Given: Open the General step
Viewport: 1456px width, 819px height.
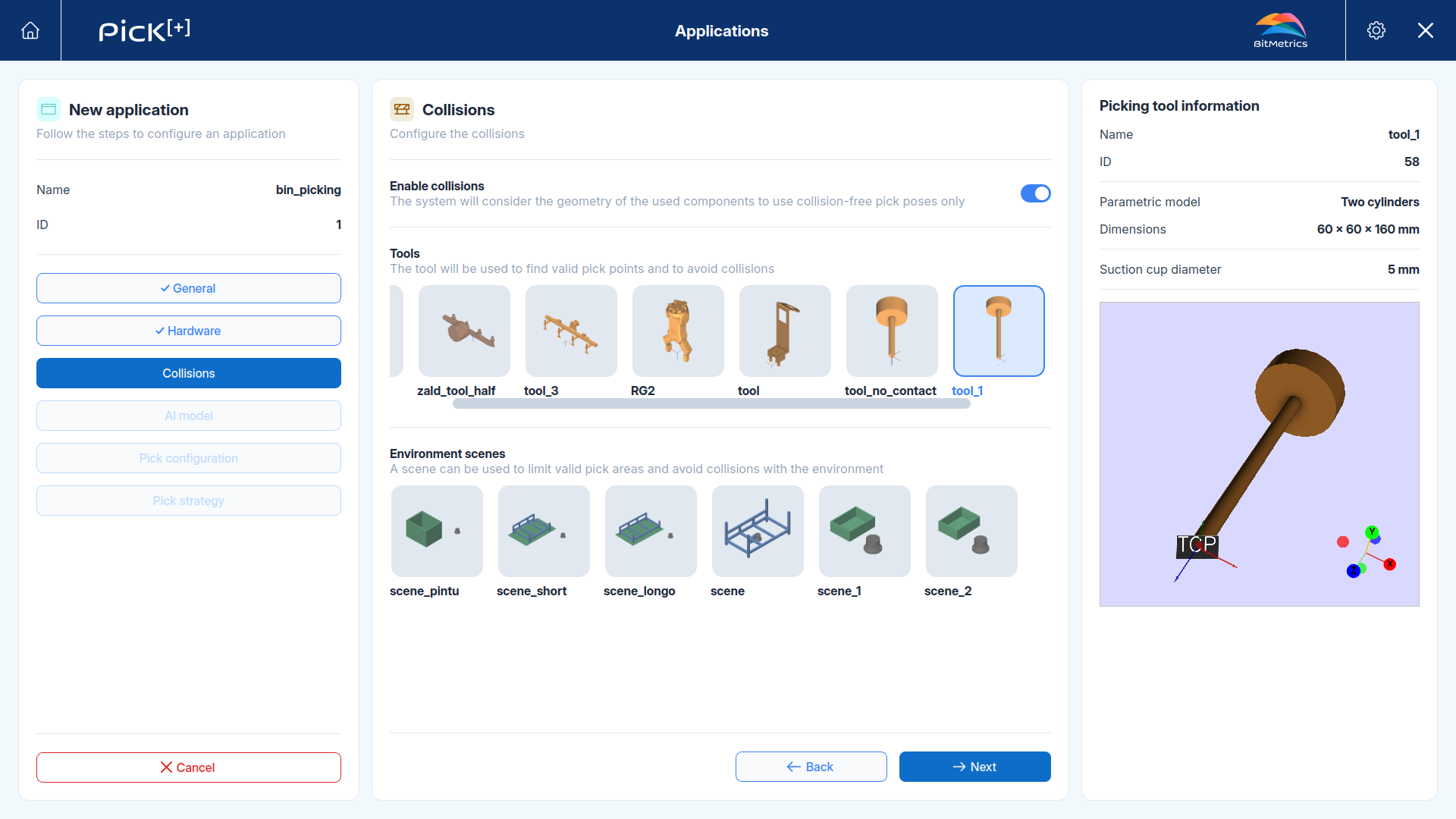Looking at the screenshot, I should point(189,288).
